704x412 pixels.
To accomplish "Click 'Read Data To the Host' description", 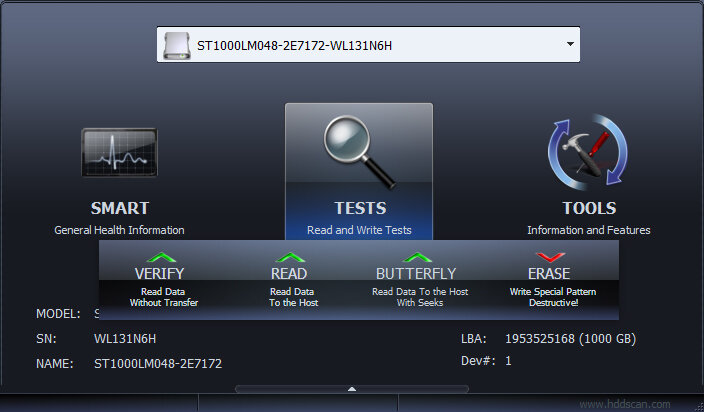I will point(293,297).
